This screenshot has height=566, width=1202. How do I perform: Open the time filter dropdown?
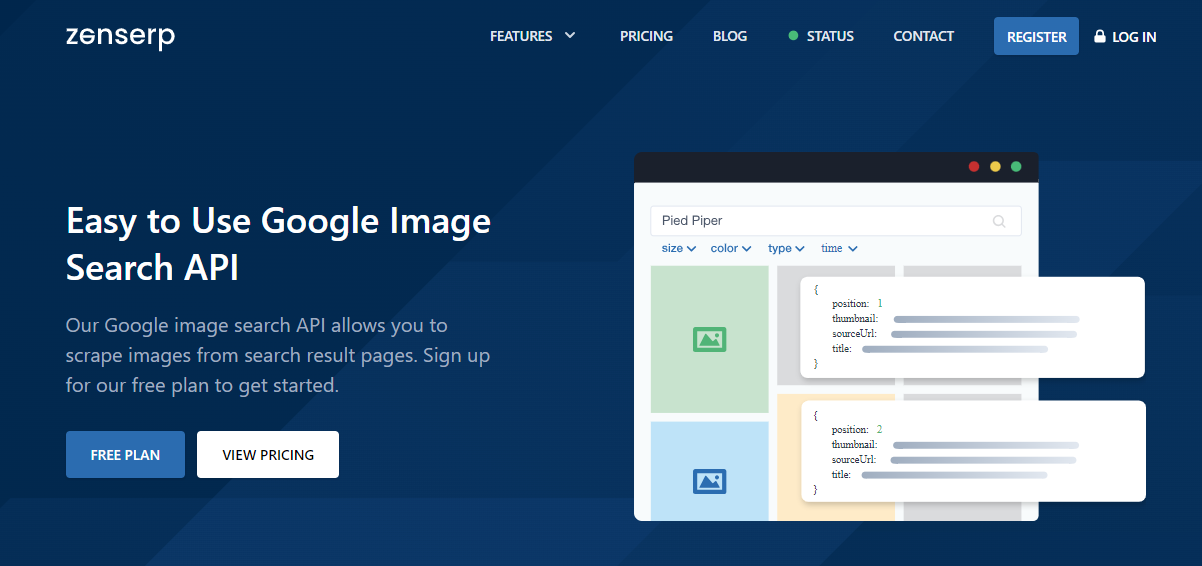pos(839,248)
